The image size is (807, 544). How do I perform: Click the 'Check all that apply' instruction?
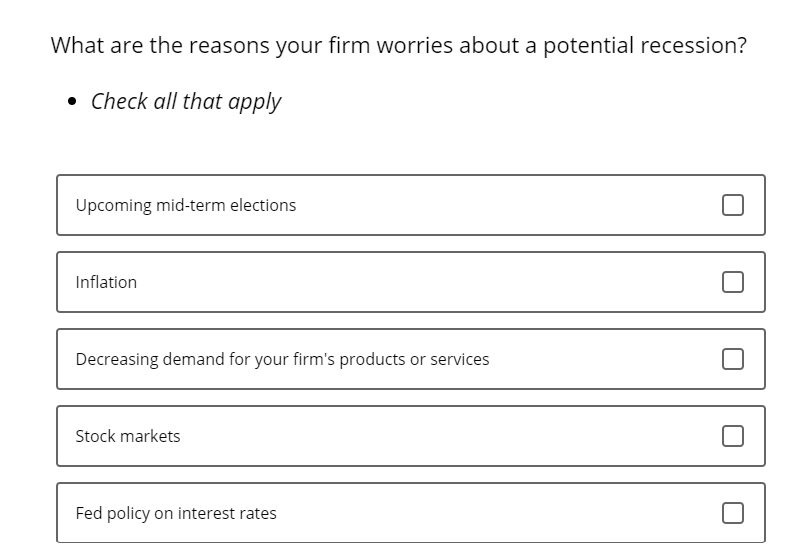186,101
